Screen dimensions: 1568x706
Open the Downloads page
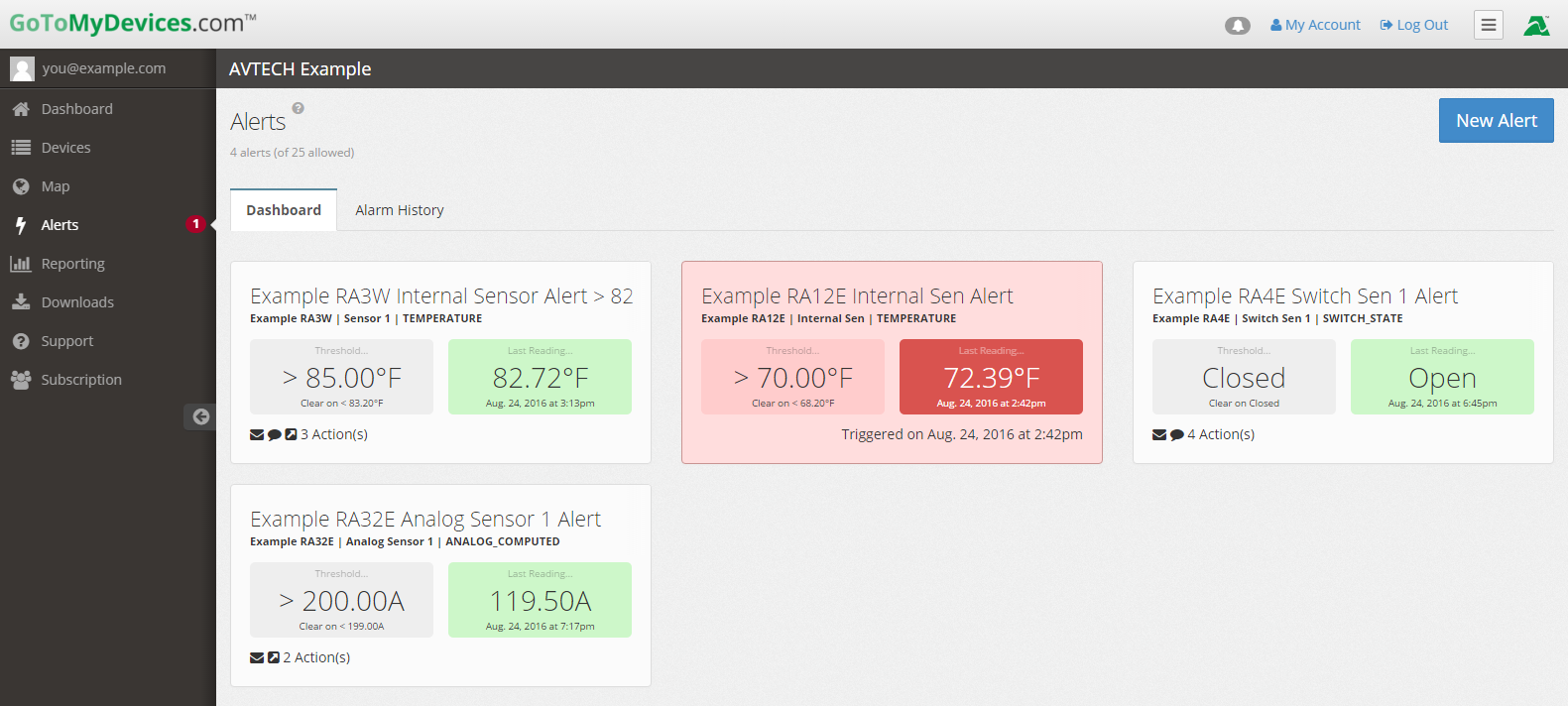(x=77, y=302)
